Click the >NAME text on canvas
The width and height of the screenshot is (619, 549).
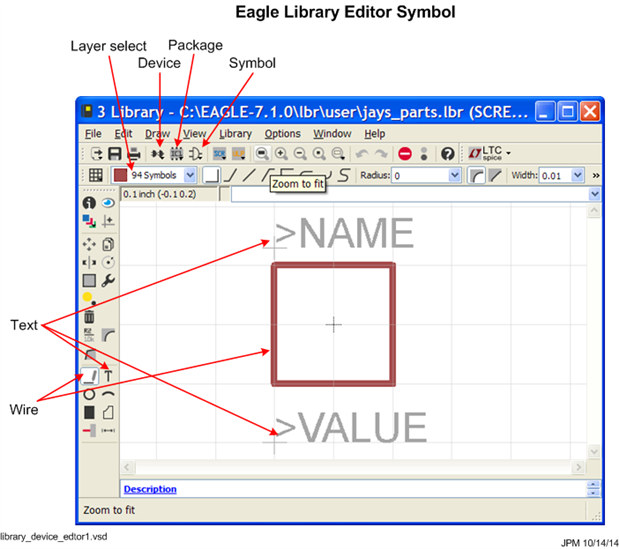pos(344,233)
